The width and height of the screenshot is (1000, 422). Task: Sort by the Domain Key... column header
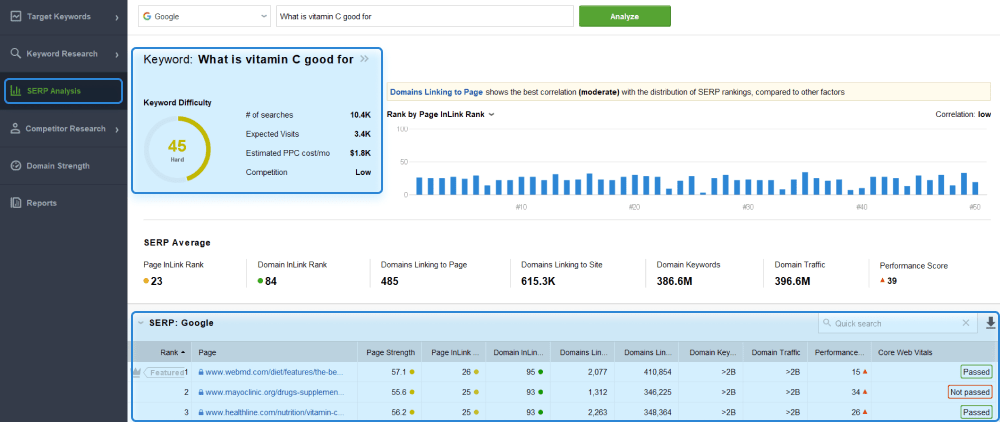point(710,352)
